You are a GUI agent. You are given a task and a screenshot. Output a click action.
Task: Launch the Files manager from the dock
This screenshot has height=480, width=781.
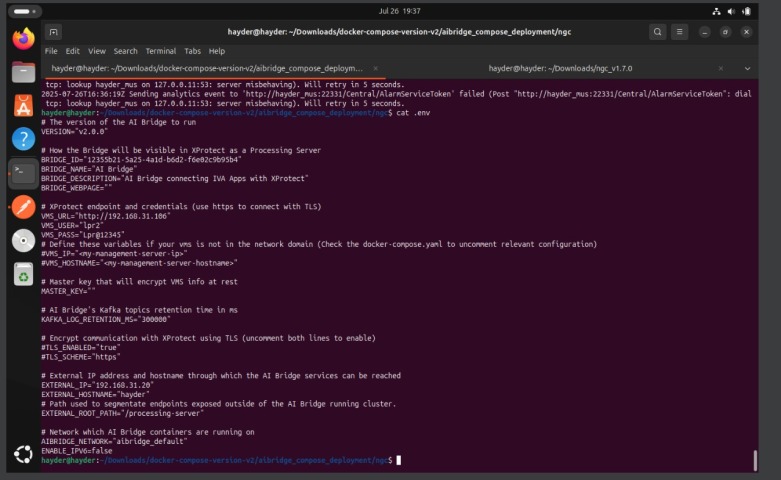(22, 72)
